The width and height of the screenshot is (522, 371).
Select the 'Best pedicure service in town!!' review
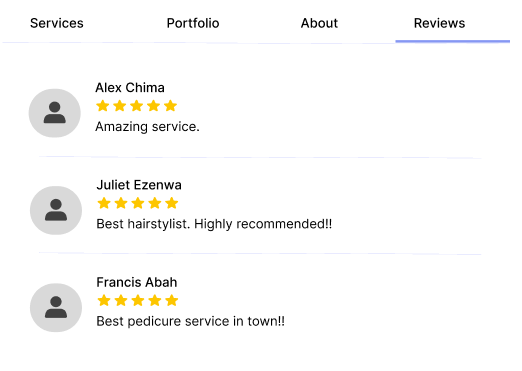(190, 321)
